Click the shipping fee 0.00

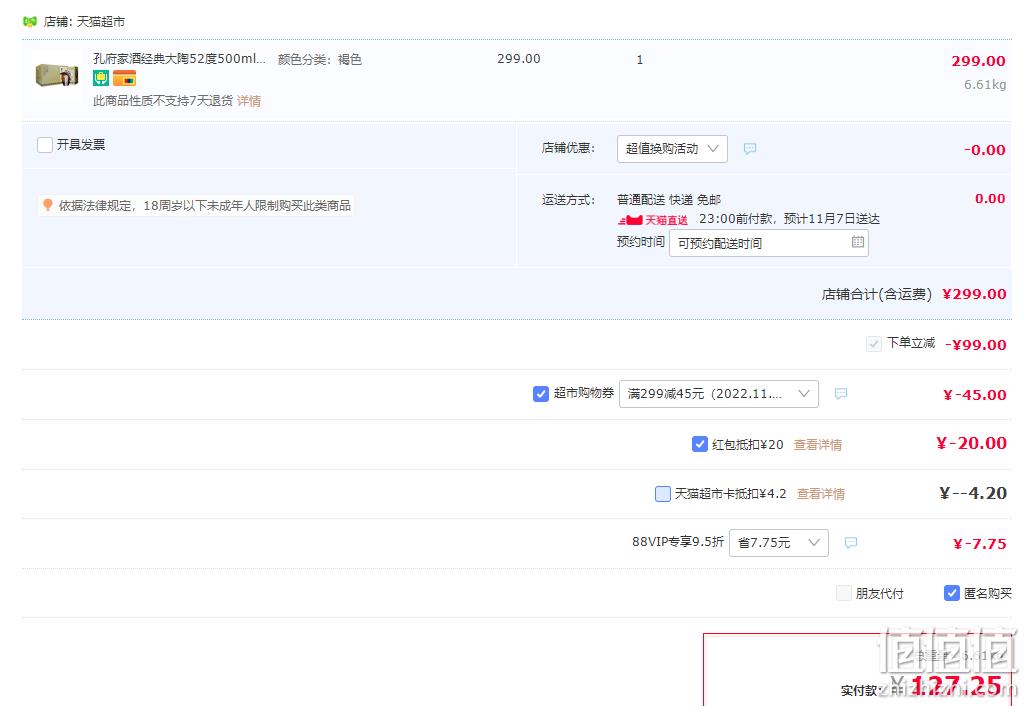pos(990,198)
